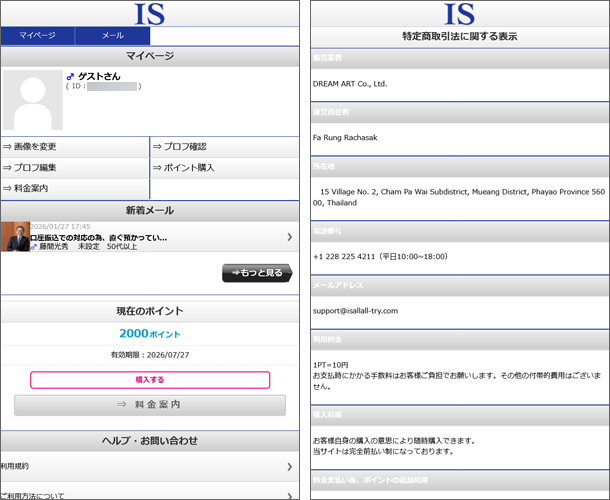The width and height of the screenshot is (610, 500).
Task: Click the male gender icon beside ゲストさん
Action: tap(70, 76)
